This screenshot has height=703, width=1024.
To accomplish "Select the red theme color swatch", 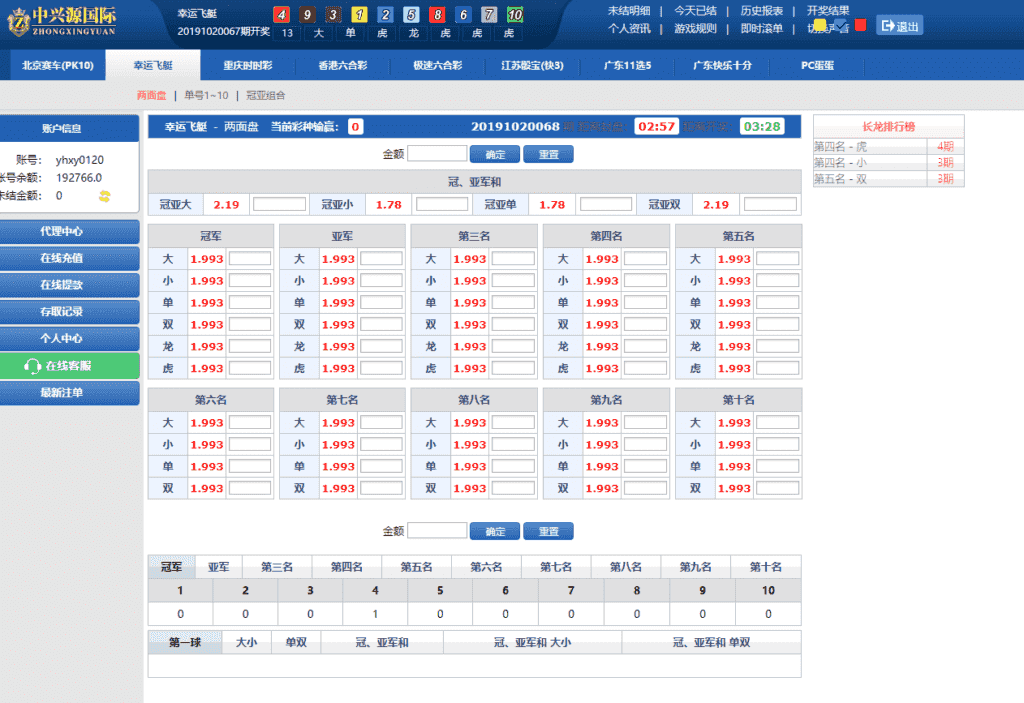I will [x=860, y=25].
